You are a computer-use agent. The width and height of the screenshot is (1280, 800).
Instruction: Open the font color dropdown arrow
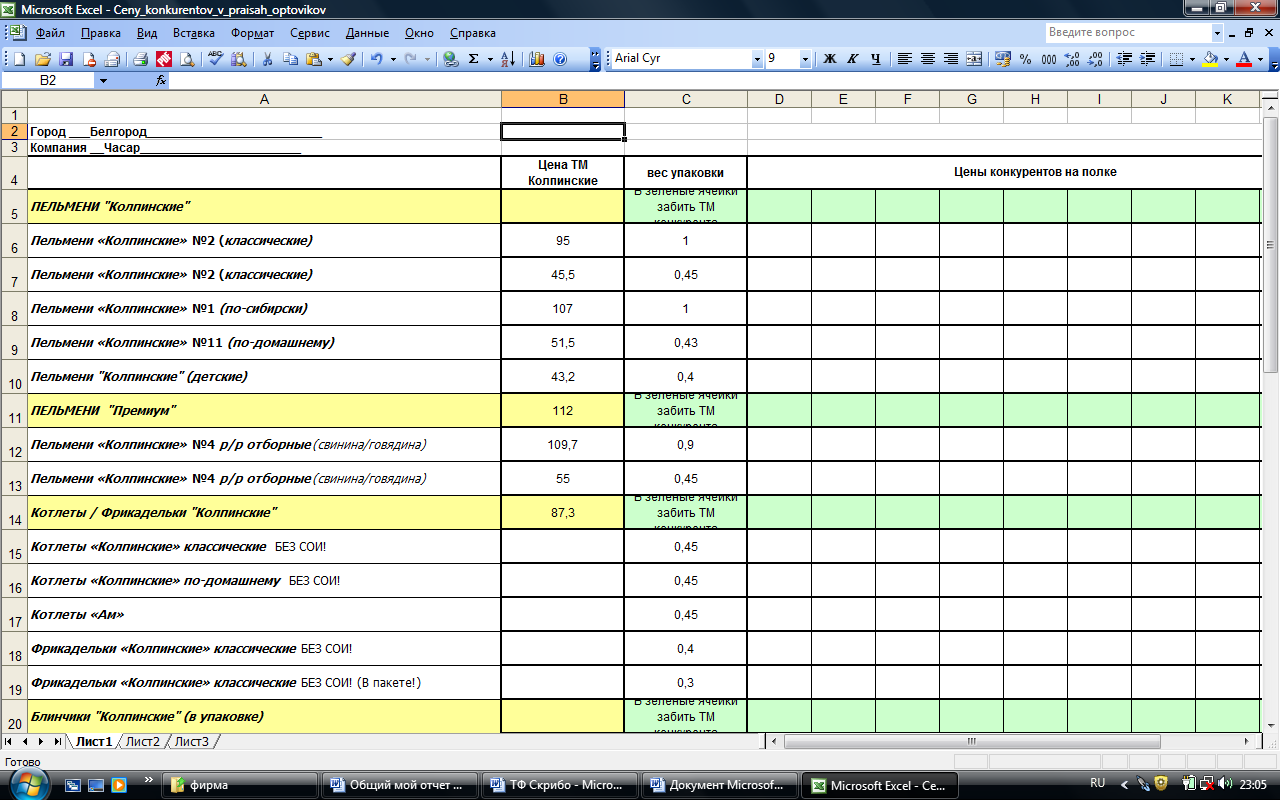pos(1260,59)
